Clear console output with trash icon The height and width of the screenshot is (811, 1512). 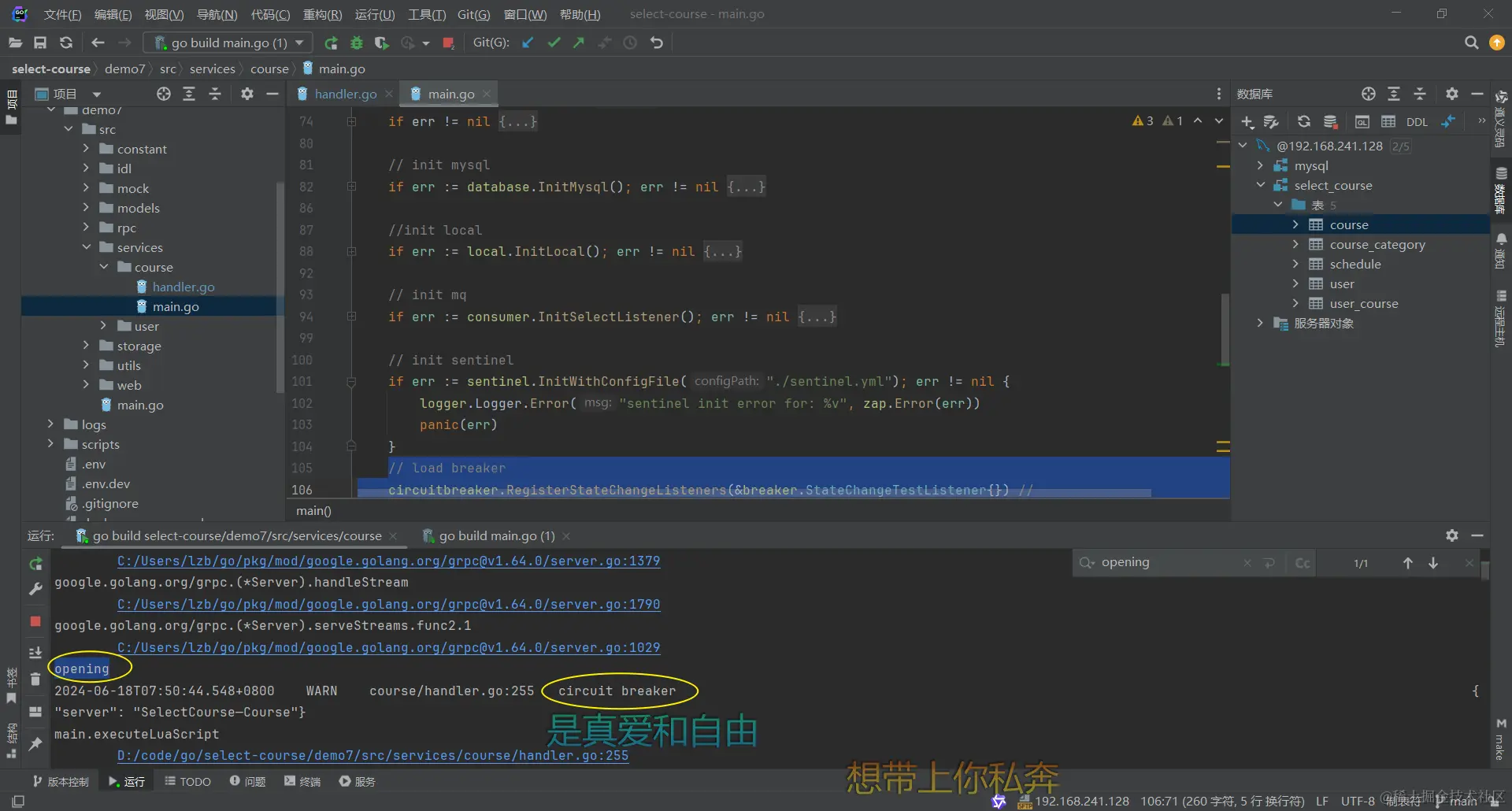coord(35,679)
